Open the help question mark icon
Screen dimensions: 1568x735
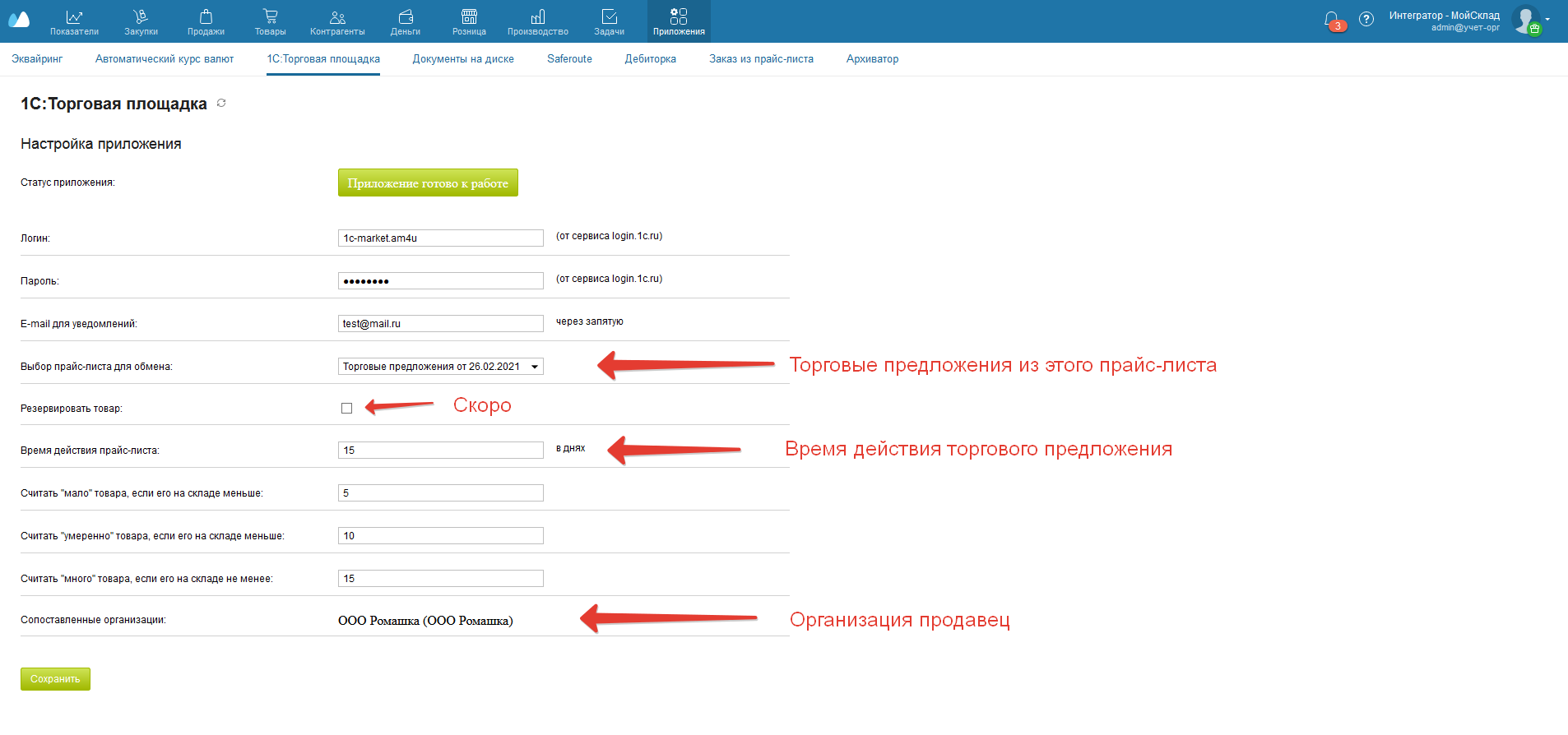[x=1366, y=19]
